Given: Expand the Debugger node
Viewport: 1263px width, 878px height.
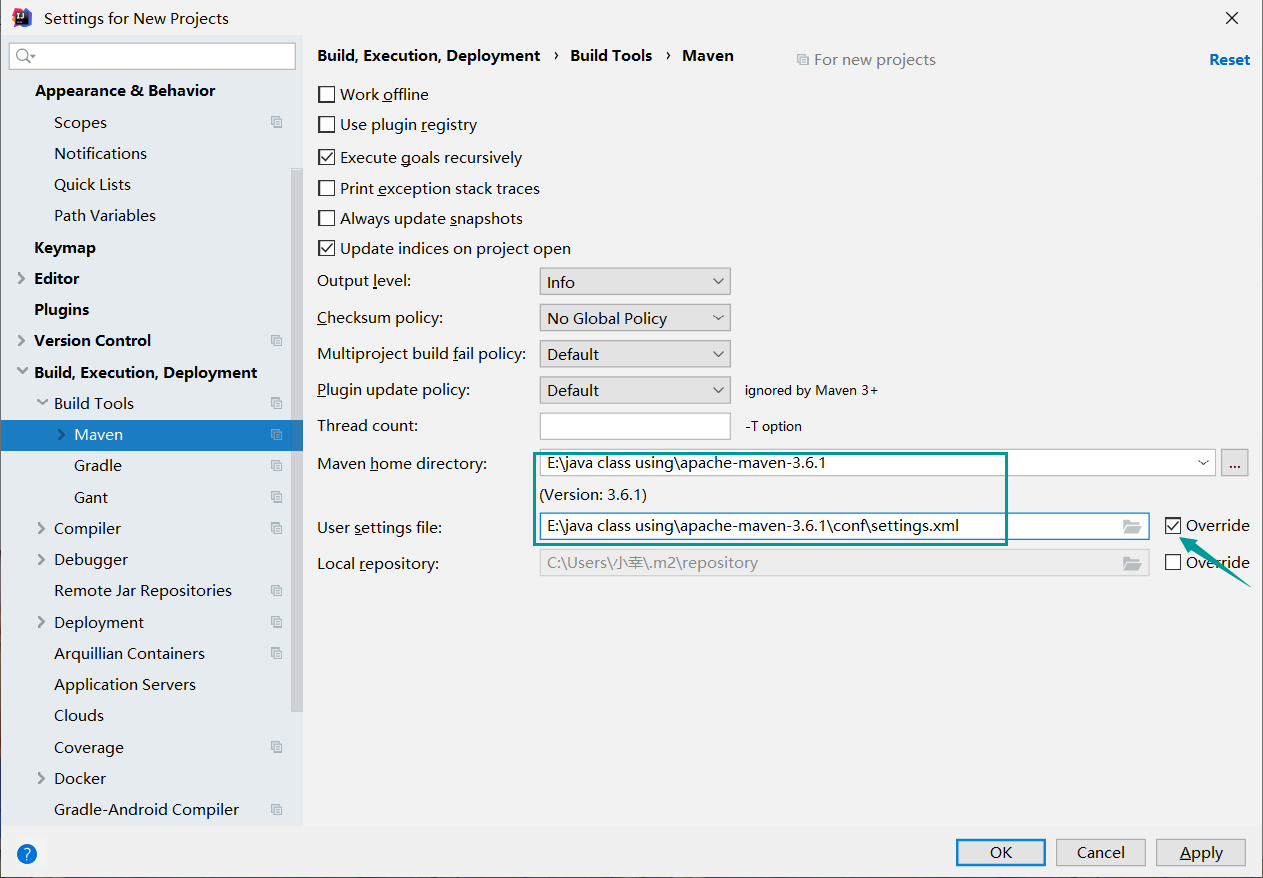Looking at the screenshot, I should [41, 560].
